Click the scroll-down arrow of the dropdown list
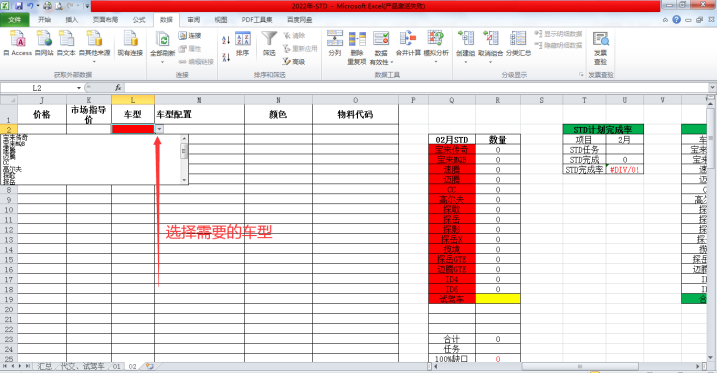The width and height of the screenshot is (718, 374). [x=185, y=180]
